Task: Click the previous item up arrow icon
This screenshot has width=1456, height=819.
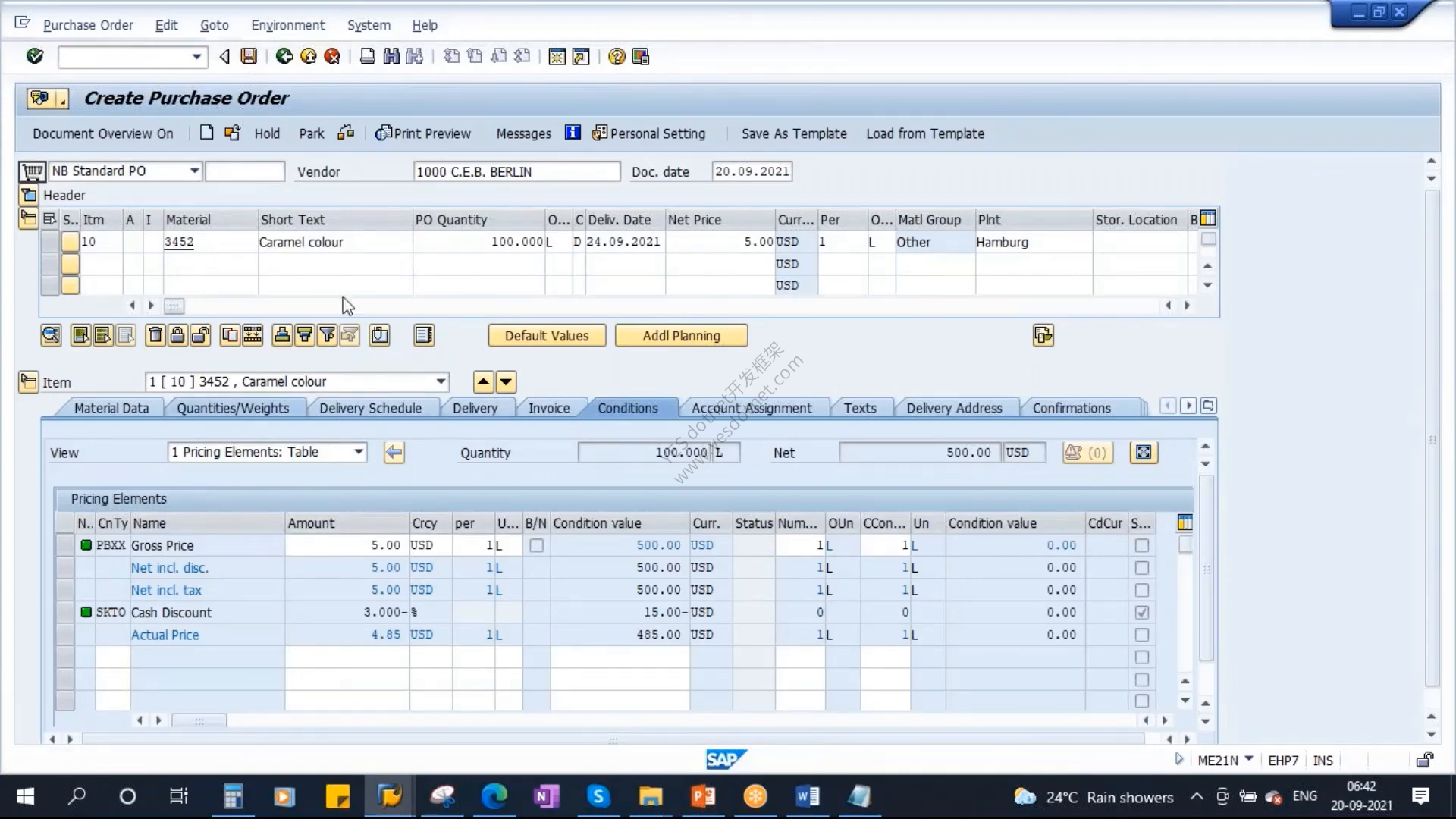Action: (x=483, y=382)
